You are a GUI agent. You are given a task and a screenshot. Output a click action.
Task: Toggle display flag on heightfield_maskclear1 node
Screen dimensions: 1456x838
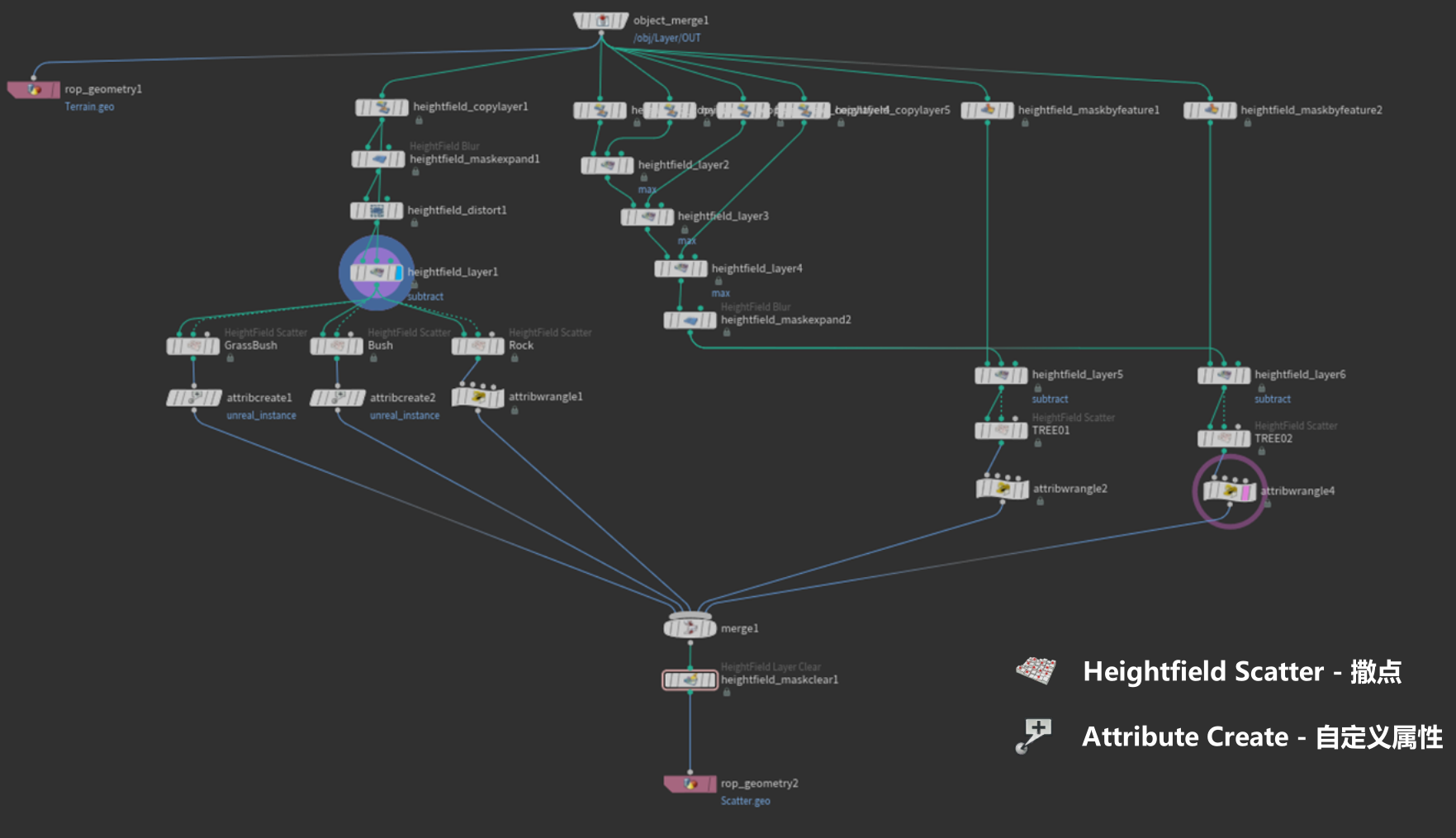tap(710, 680)
